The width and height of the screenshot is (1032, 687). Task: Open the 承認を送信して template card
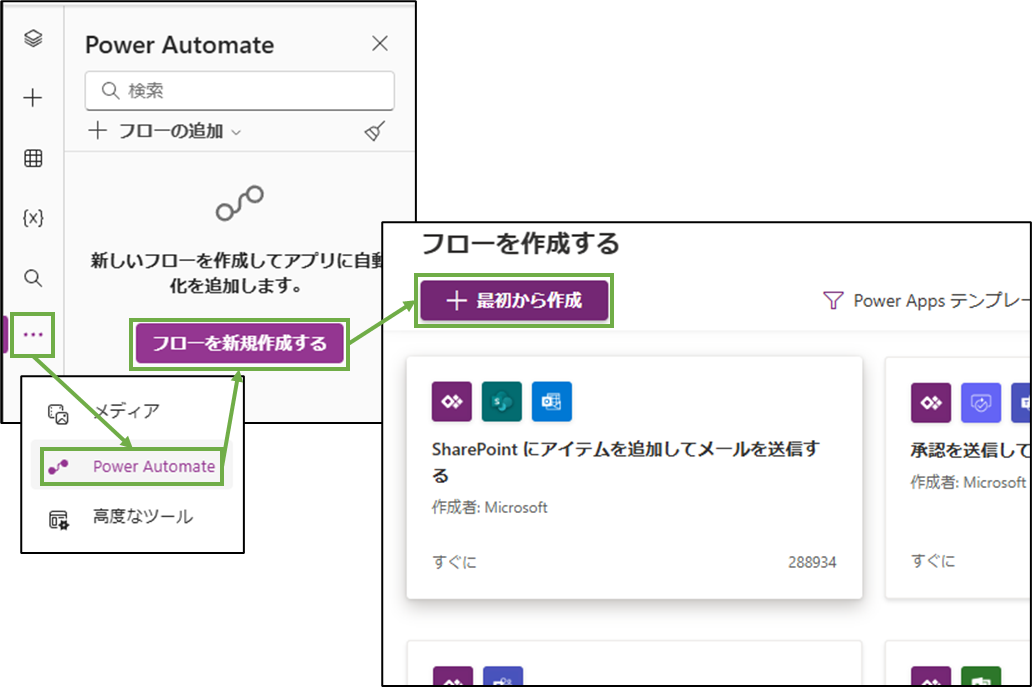pyautogui.click(x=958, y=478)
